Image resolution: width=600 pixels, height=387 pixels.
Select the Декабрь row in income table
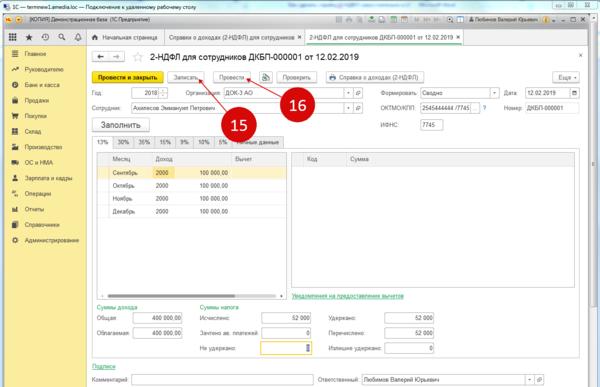pyautogui.click(x=191, y=211)
